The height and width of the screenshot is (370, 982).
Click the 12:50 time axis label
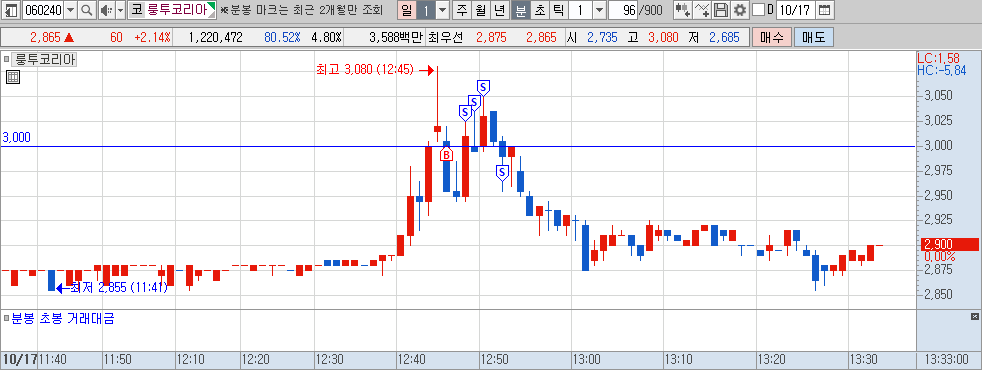(495, 360)
